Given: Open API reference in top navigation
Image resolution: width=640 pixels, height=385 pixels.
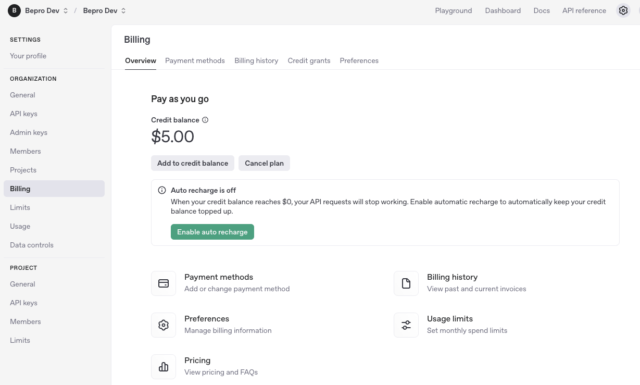Looking at the screenshot, I should tap(584, 11).
